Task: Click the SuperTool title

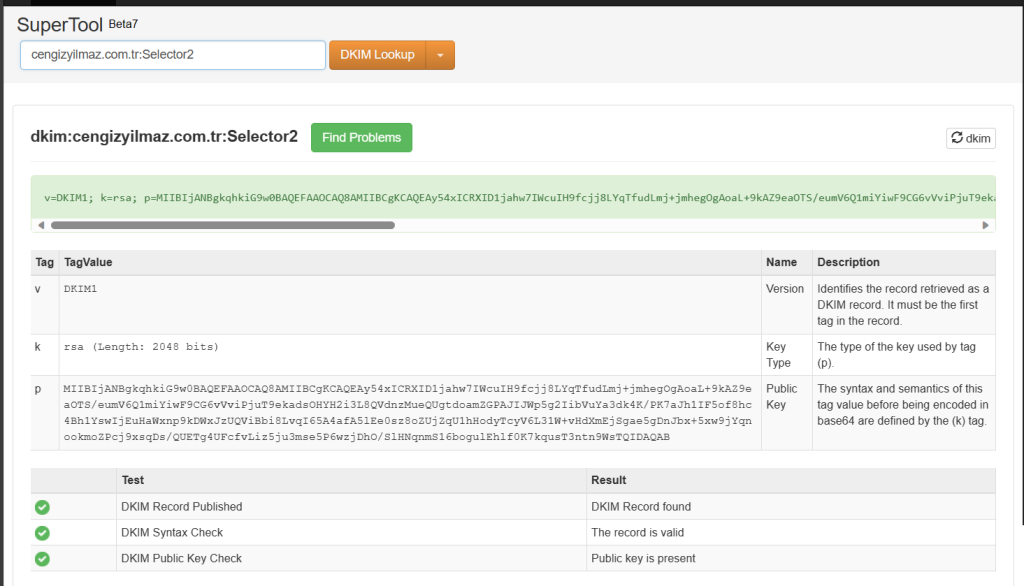Action: [60, 24]
